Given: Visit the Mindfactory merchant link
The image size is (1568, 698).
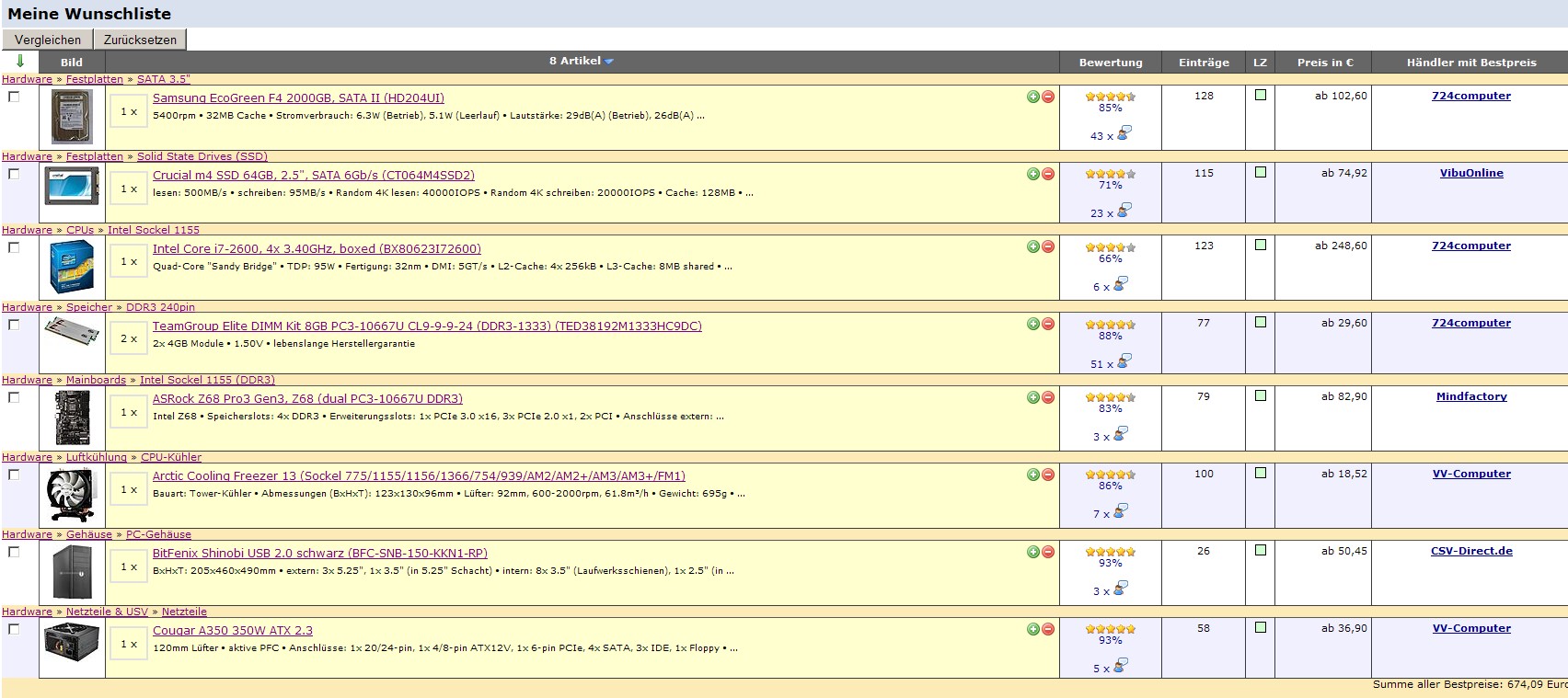Looking at the screenshot, I should [x=1471, y=396].
